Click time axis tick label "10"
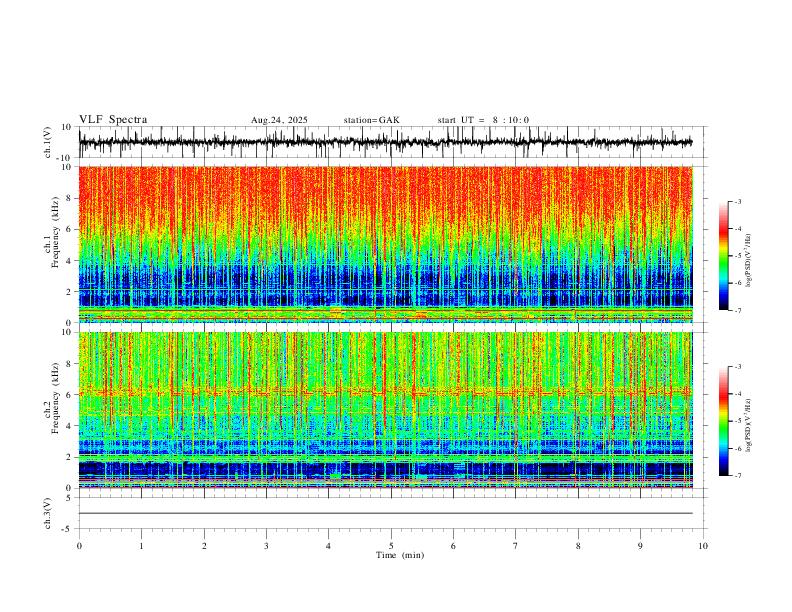 pos(703,546)
